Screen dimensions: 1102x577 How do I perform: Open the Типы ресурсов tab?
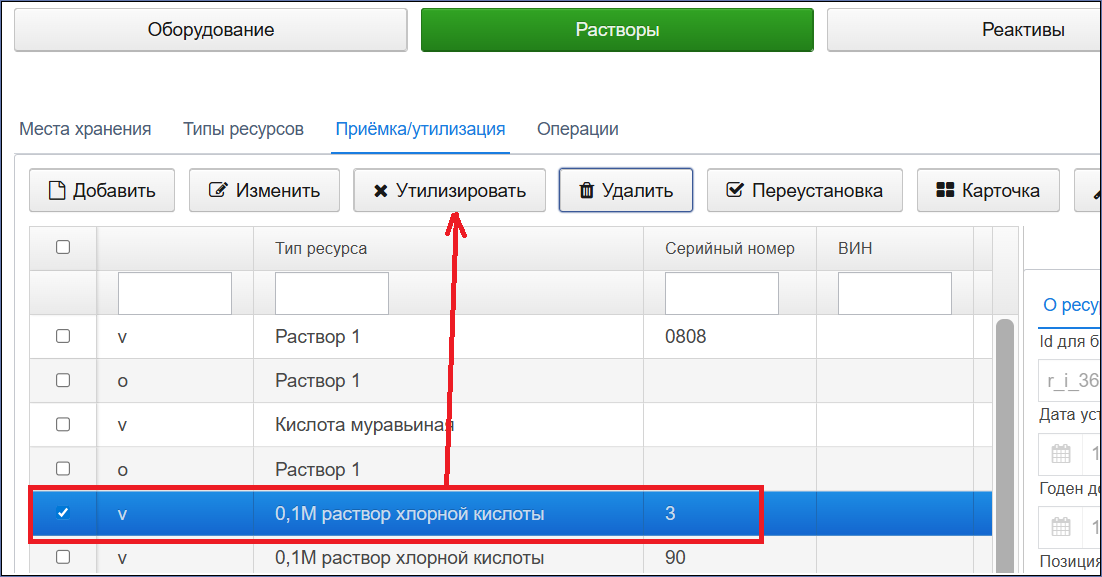[243, 129]
